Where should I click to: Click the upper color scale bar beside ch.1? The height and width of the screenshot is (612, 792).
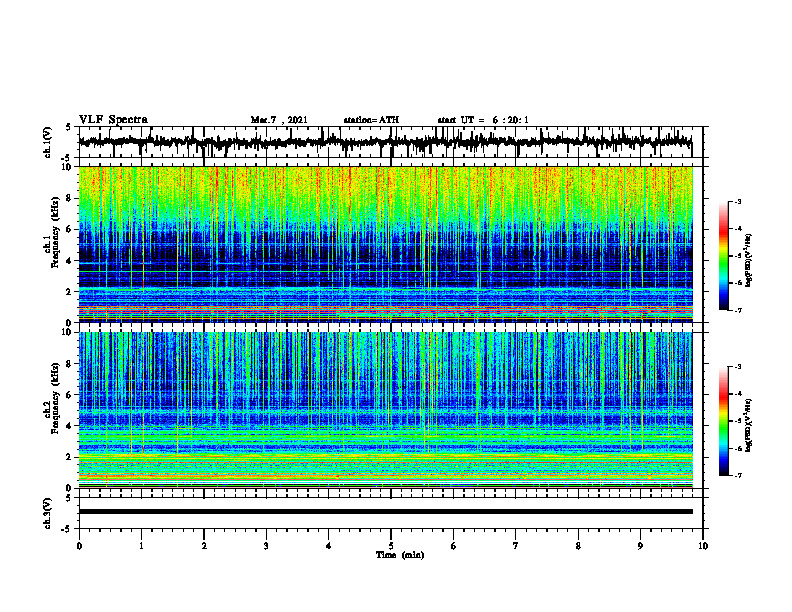[x=724, y=256]
